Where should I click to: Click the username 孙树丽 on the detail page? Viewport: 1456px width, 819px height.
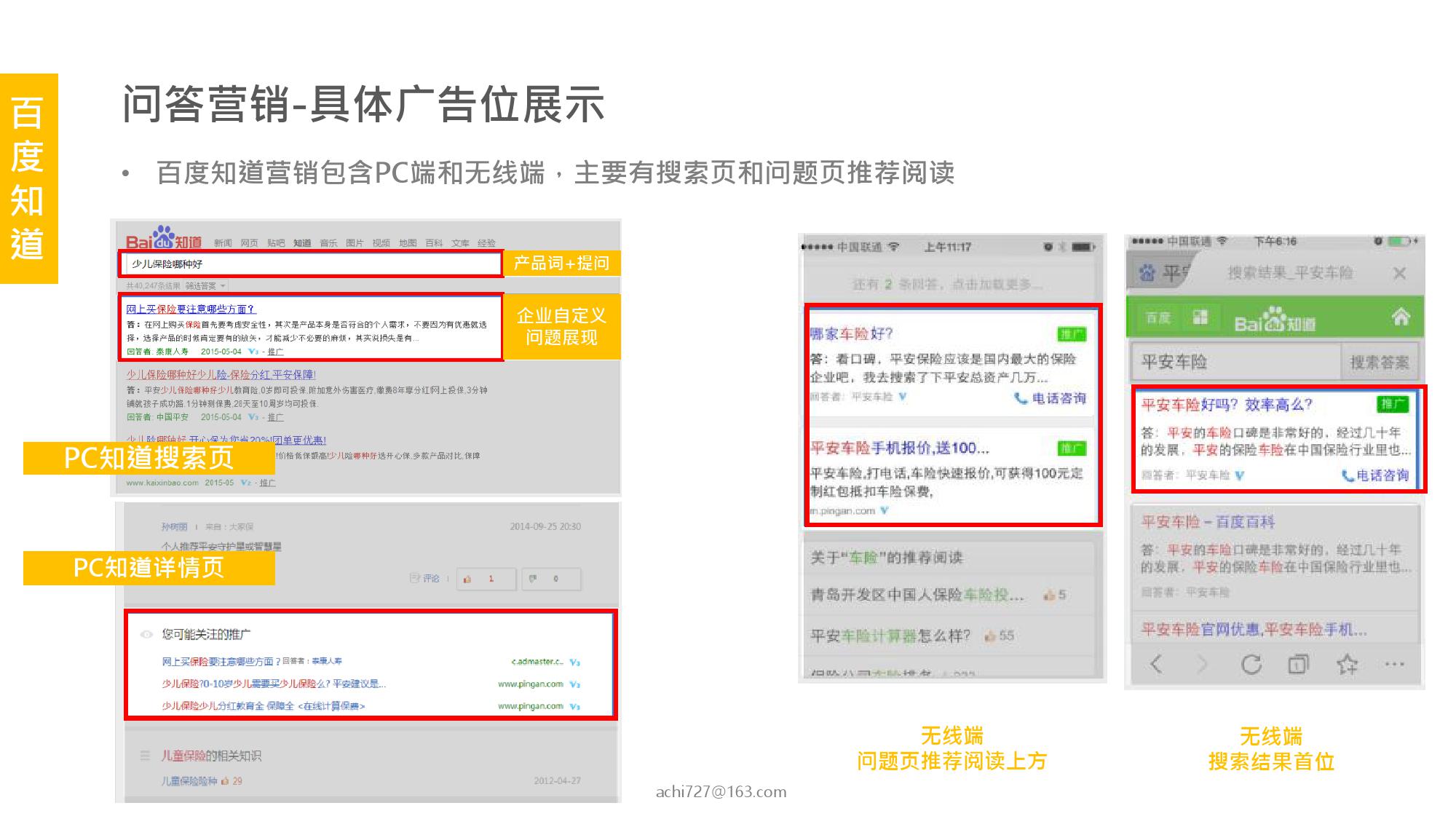pyautogui.click(x=174, y=526)
